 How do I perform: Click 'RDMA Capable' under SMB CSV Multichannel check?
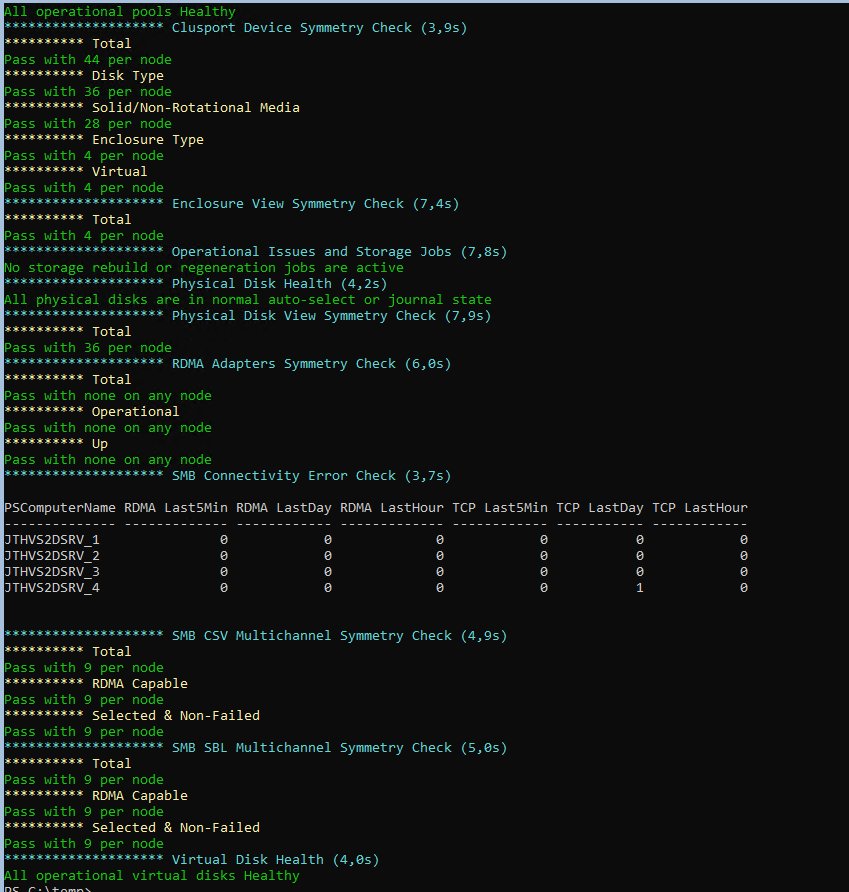click(x=139, y=683)
